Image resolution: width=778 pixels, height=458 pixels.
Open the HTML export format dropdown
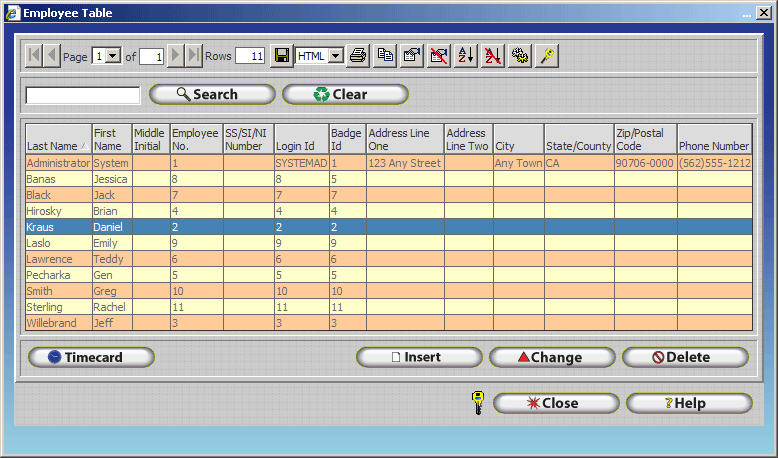click(x=335, y=56)
